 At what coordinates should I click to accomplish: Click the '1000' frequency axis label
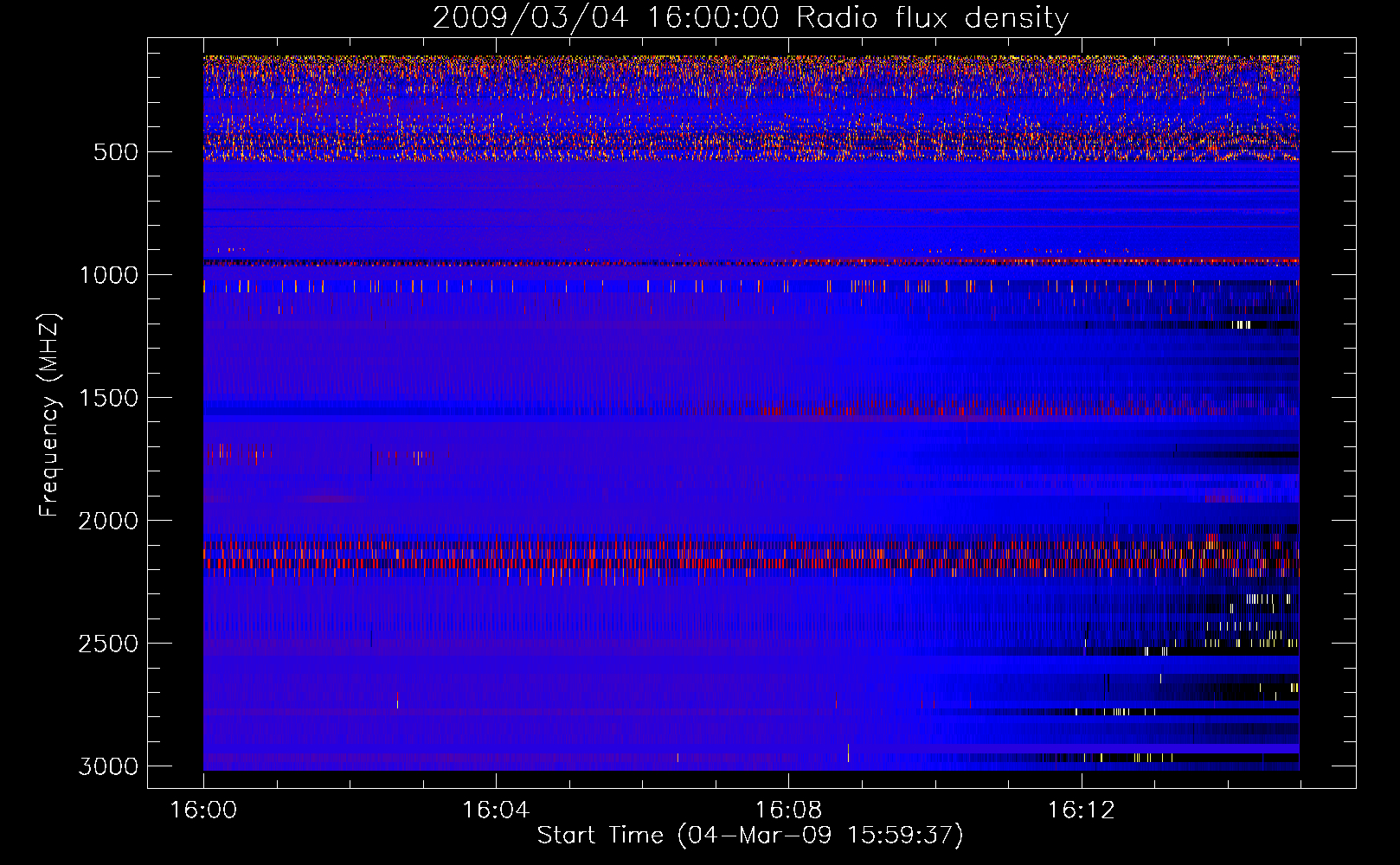click(x=109, y=275)
